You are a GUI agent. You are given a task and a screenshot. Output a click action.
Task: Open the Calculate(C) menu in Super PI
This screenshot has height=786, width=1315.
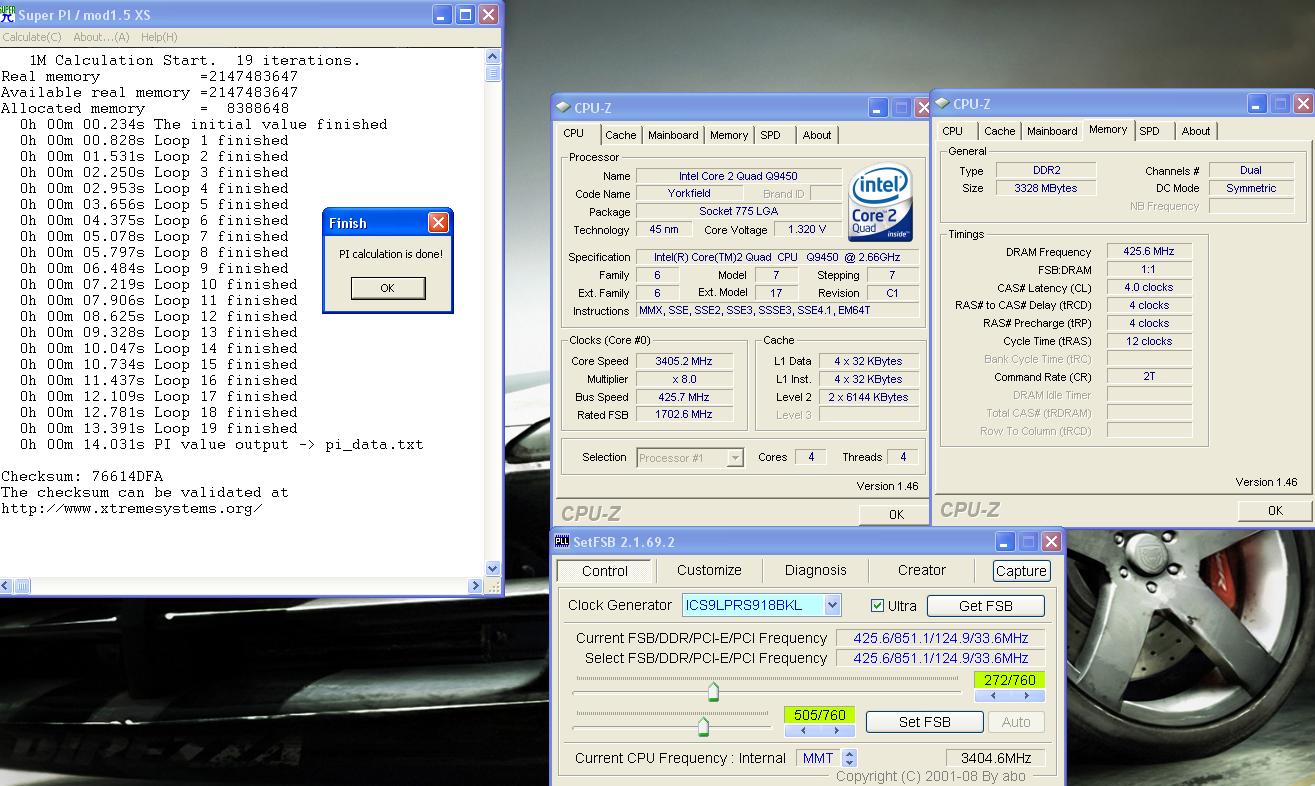[32, 37]
